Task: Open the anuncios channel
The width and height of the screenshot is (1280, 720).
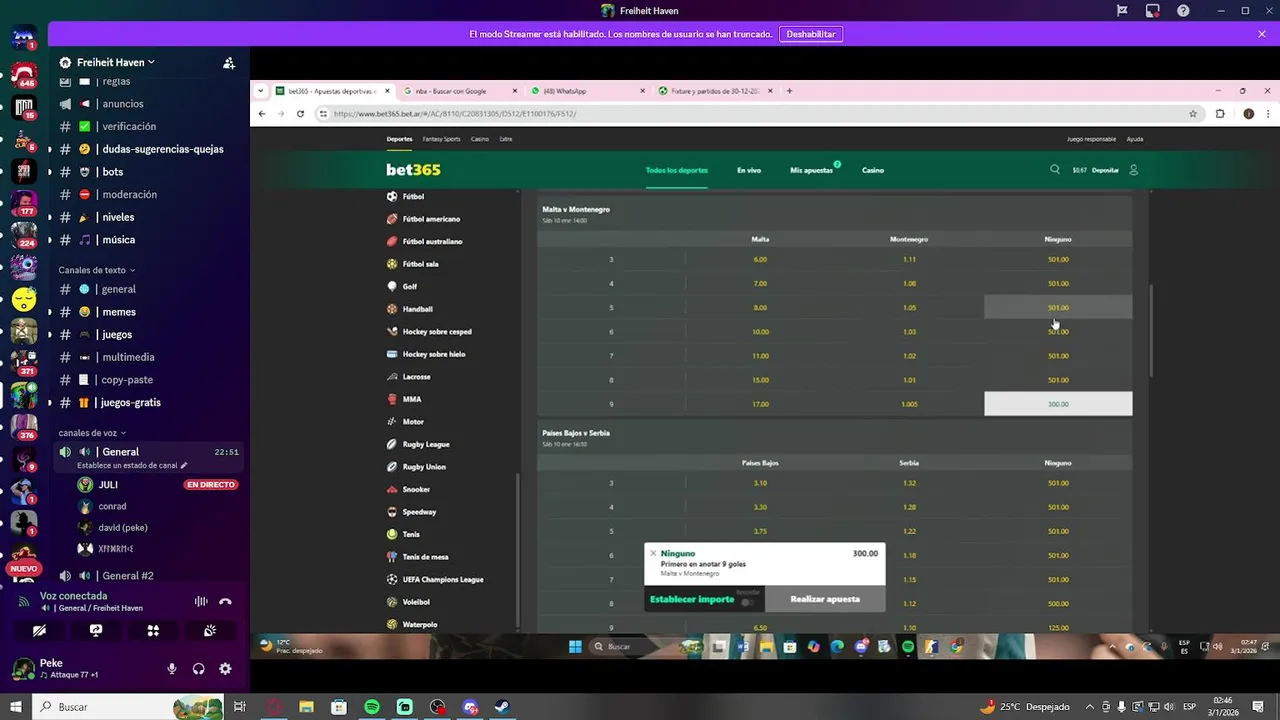Action: (145, 104)
